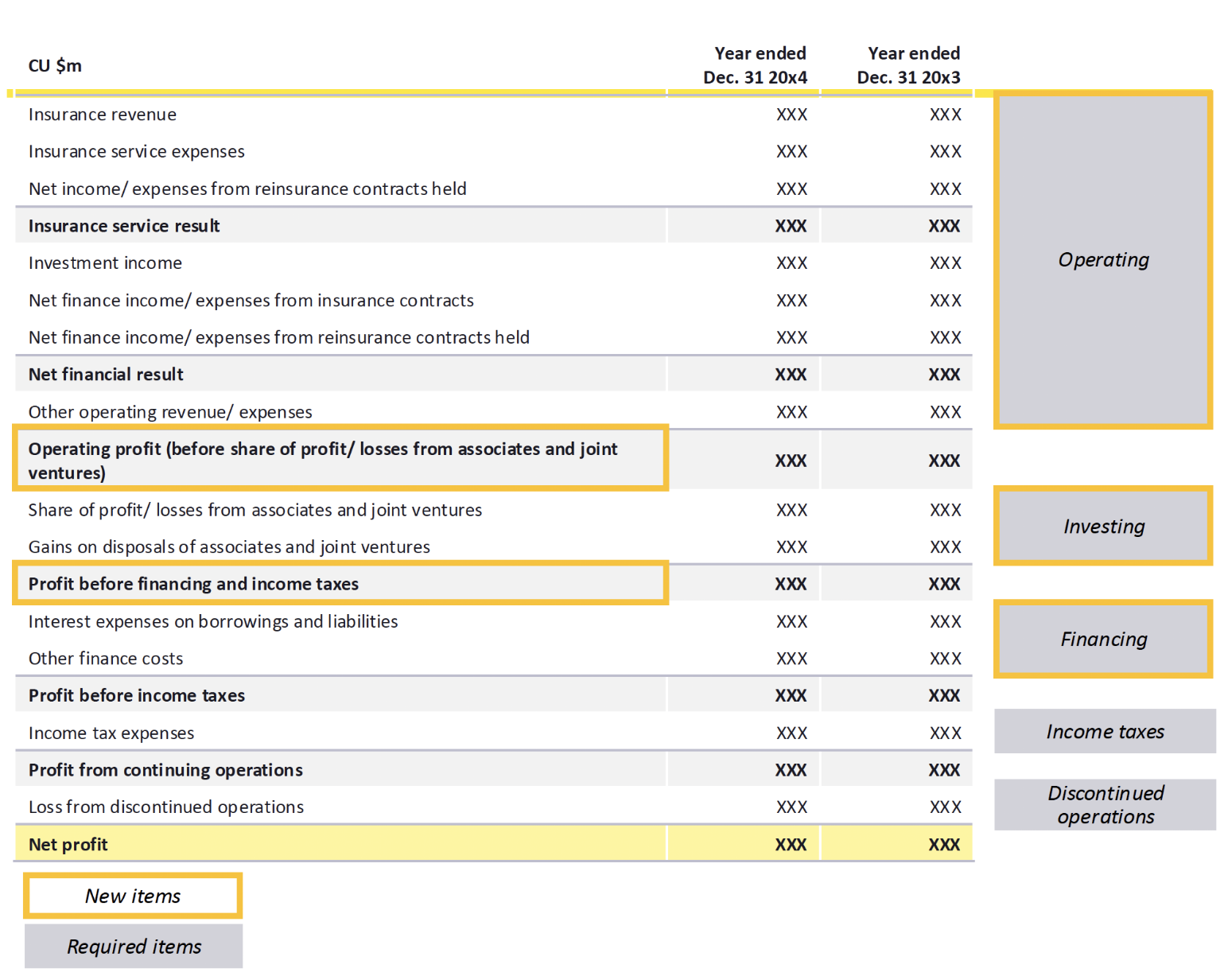Click the Financing category box

[x=1103, y=640]
